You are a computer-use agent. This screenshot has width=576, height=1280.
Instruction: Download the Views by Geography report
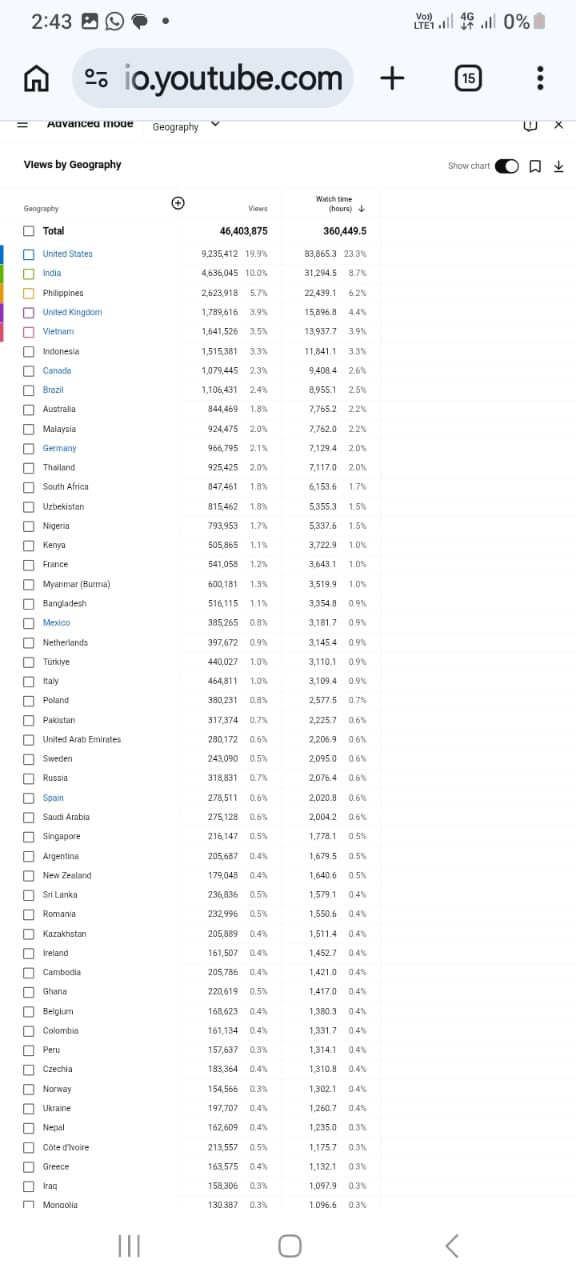pyautogui.click(x=559, y=166)
